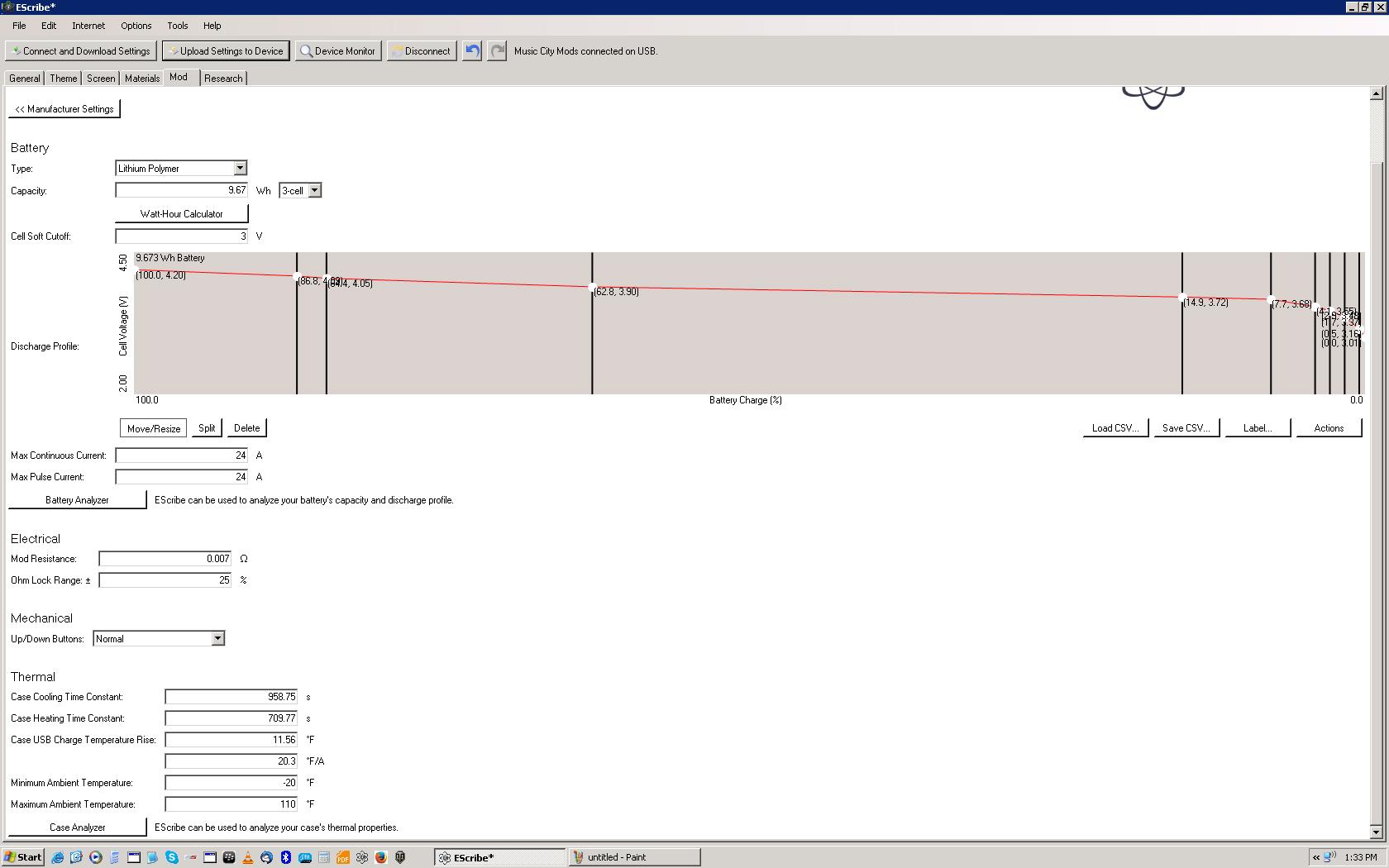1389x868 pixels.
Task: Click the Bluetooth icon in taskbar
Action: 286,857
